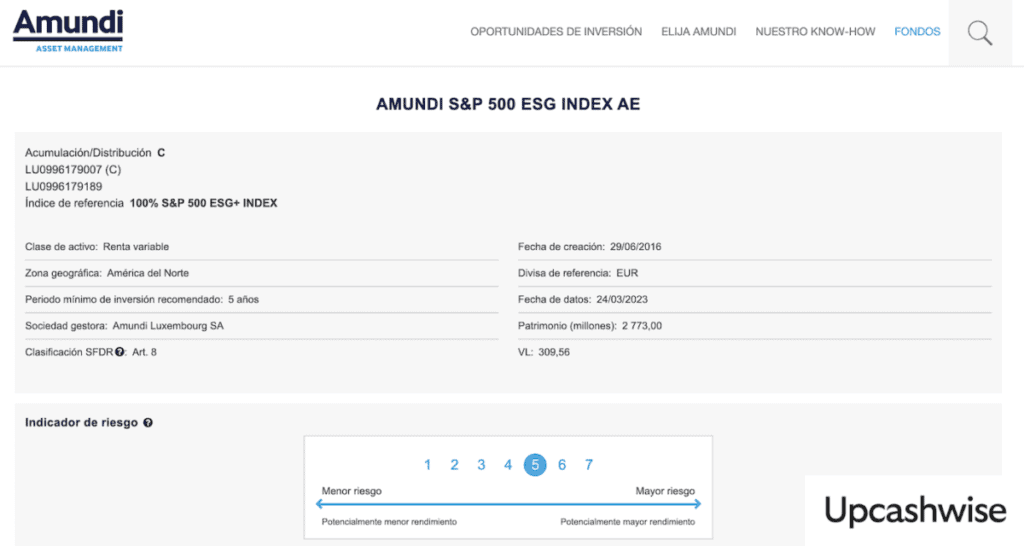Open Oportunidades de Inversión menu

pos(556,31)
